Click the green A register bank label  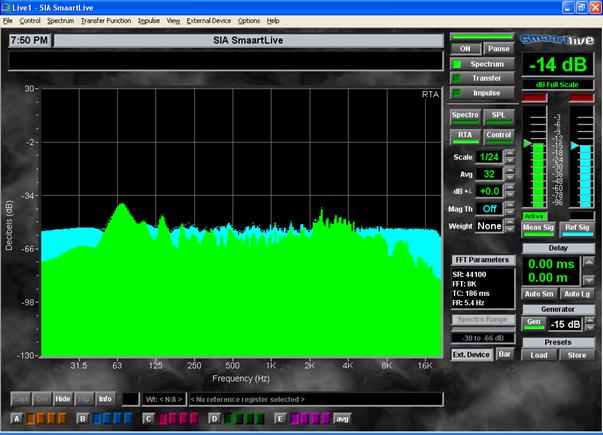17,418
